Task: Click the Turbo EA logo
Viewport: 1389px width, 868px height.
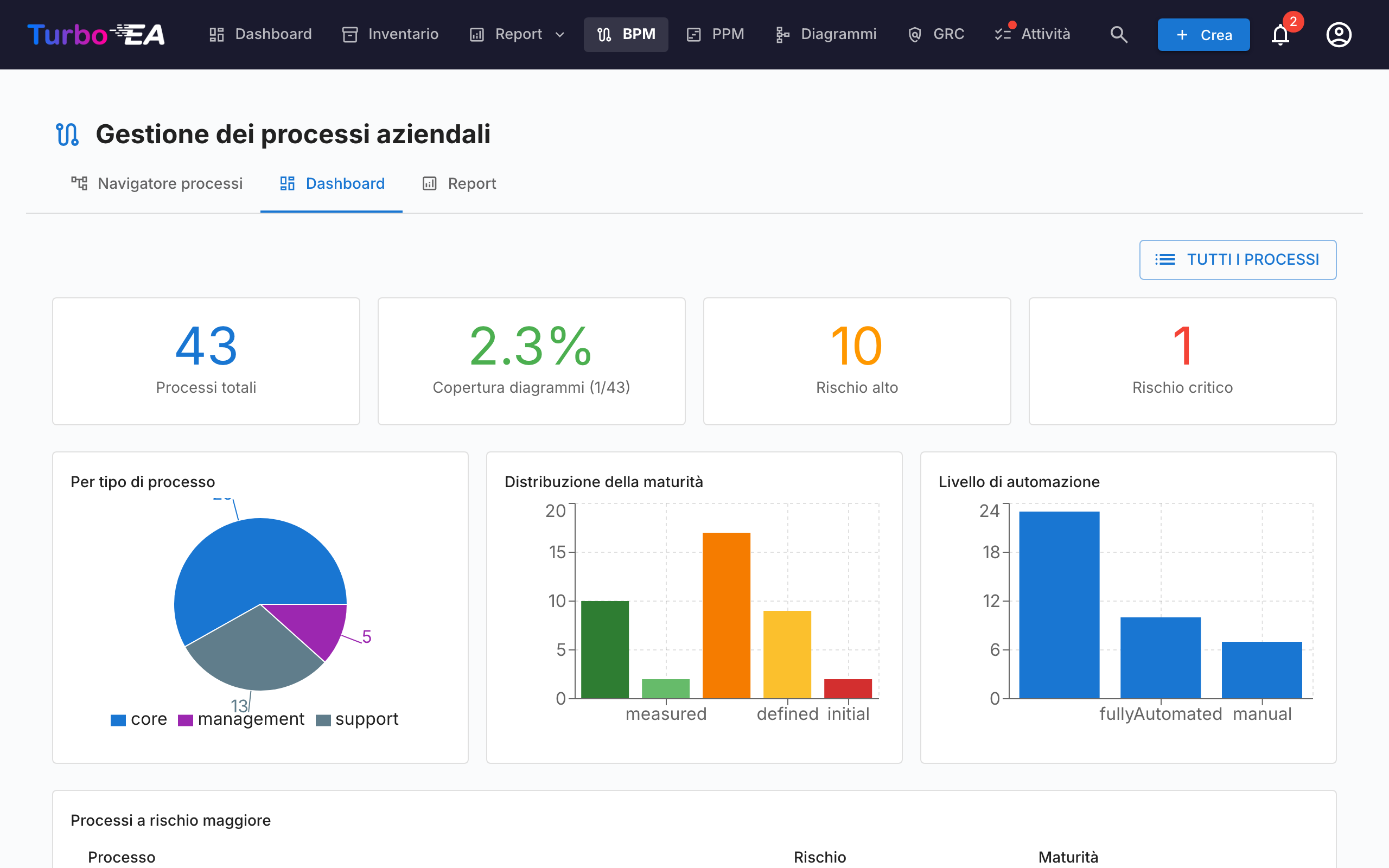Action: tap(96, 34)
